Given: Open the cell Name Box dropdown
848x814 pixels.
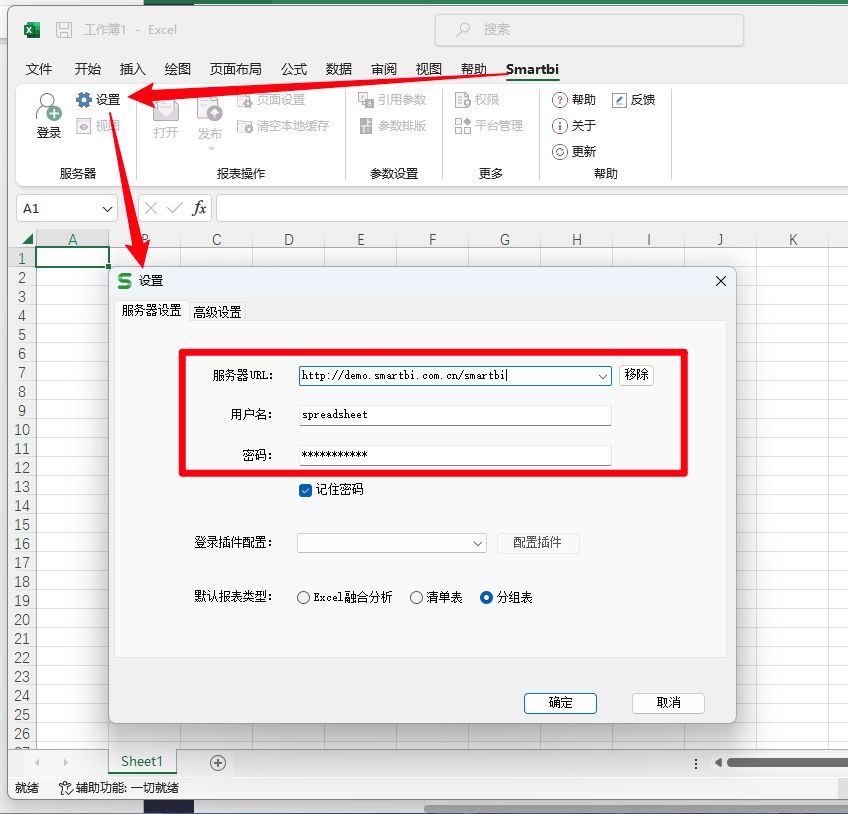Looking at the screenshot, I should point(108,207).
